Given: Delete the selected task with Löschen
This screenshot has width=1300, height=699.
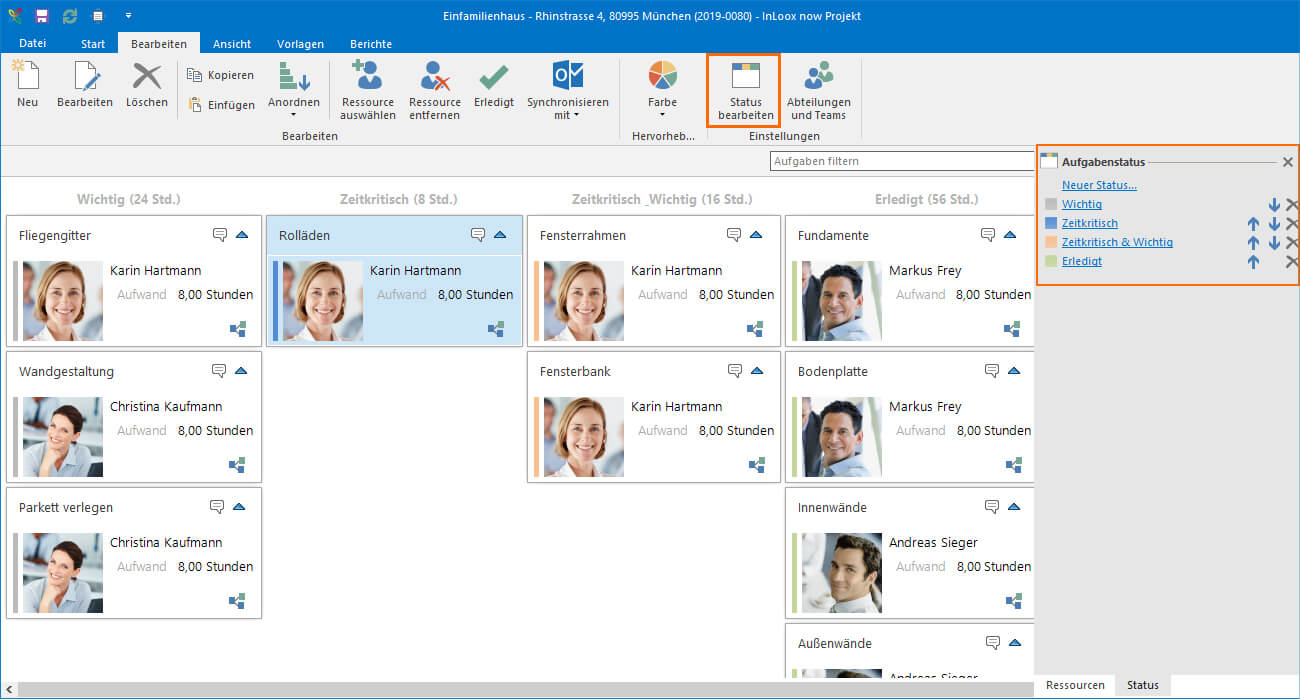Looking at the screenshot, I should 147,85.
